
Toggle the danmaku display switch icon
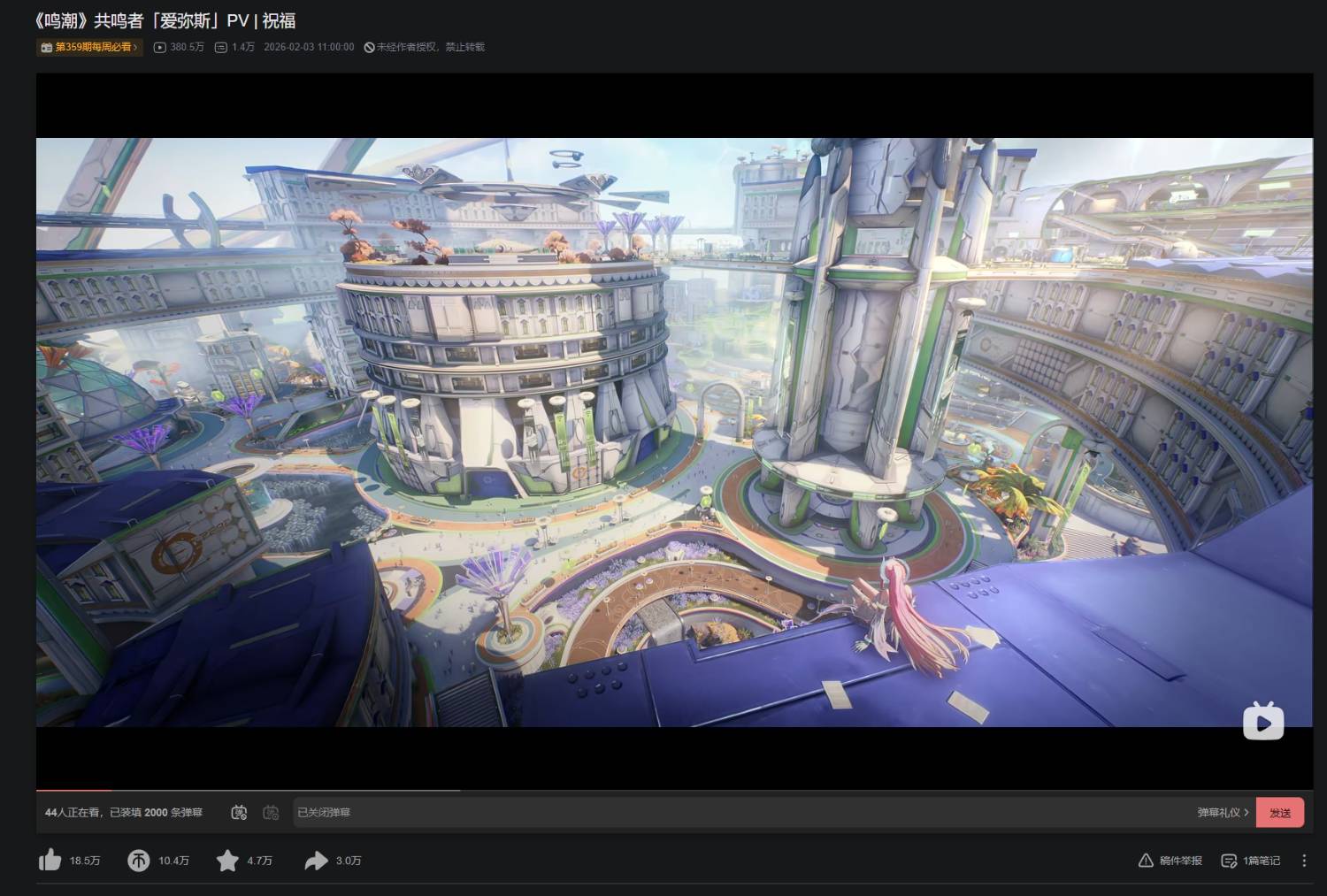click(239, 812)
